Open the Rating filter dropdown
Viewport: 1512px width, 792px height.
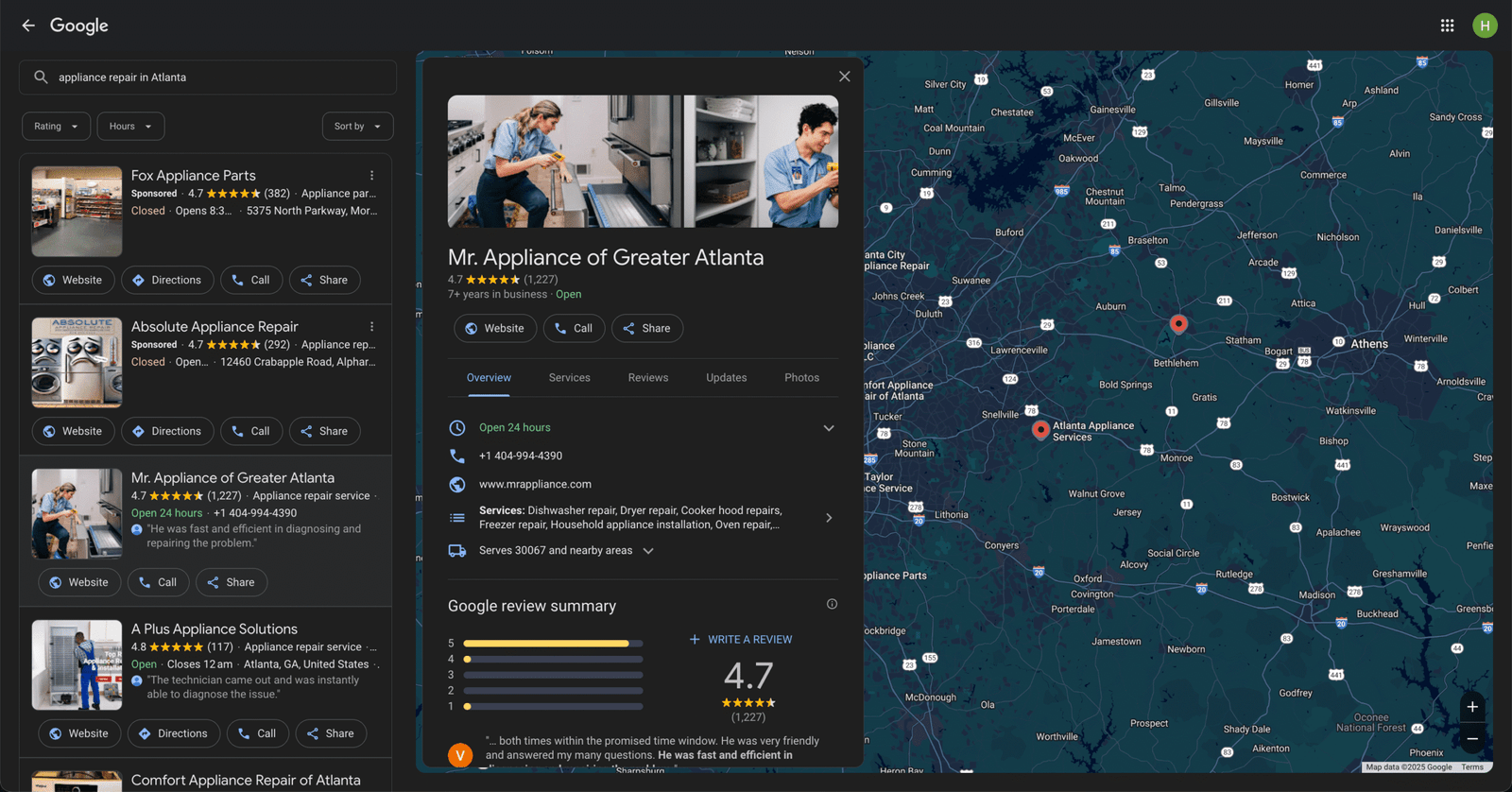coord(57,127)
